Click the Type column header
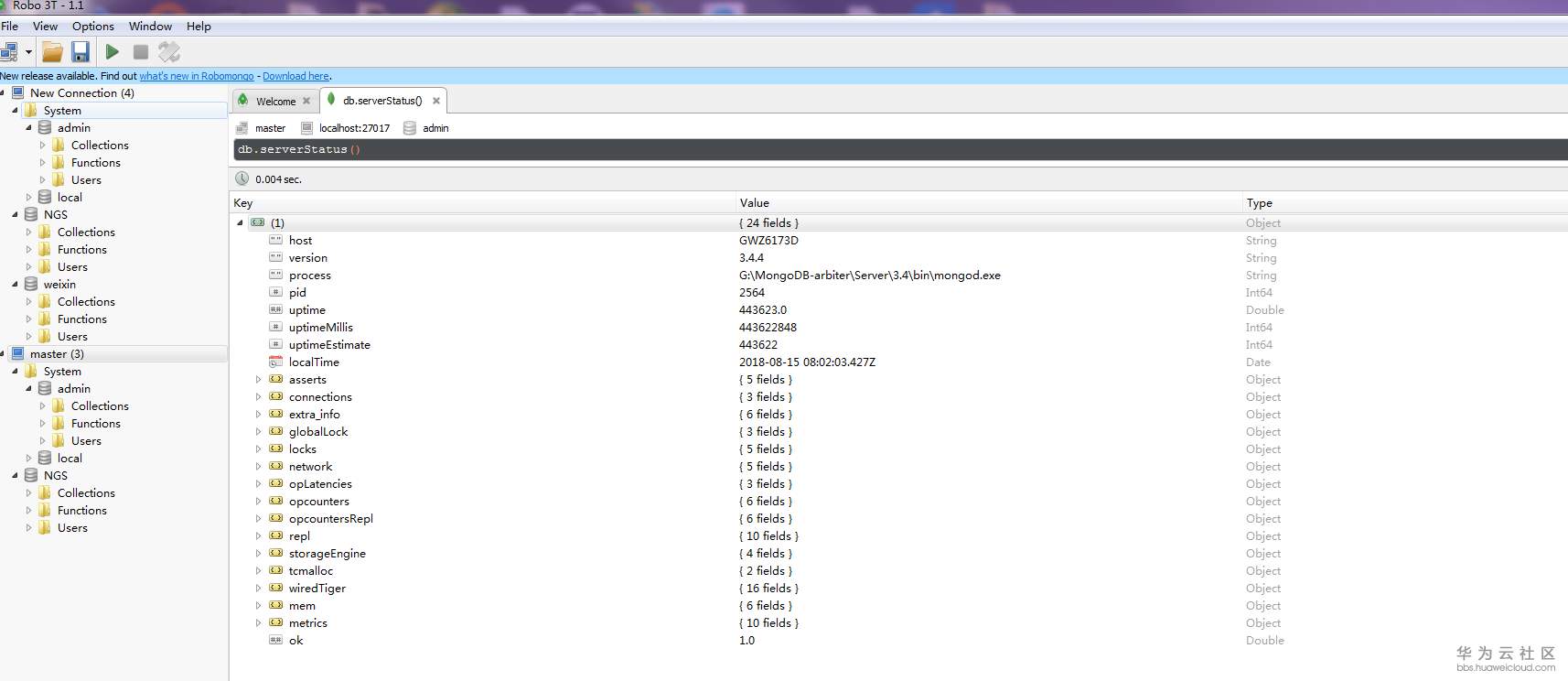Viewport: 1568px width, 681px height. (x=1405, y=202)
